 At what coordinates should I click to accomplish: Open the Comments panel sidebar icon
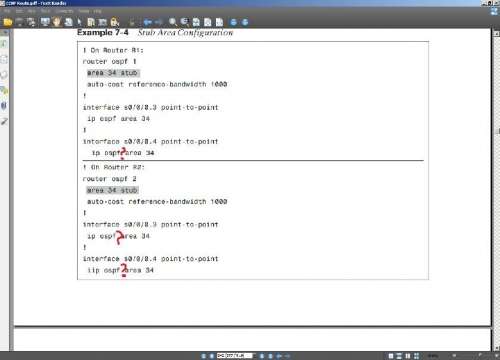4,90
